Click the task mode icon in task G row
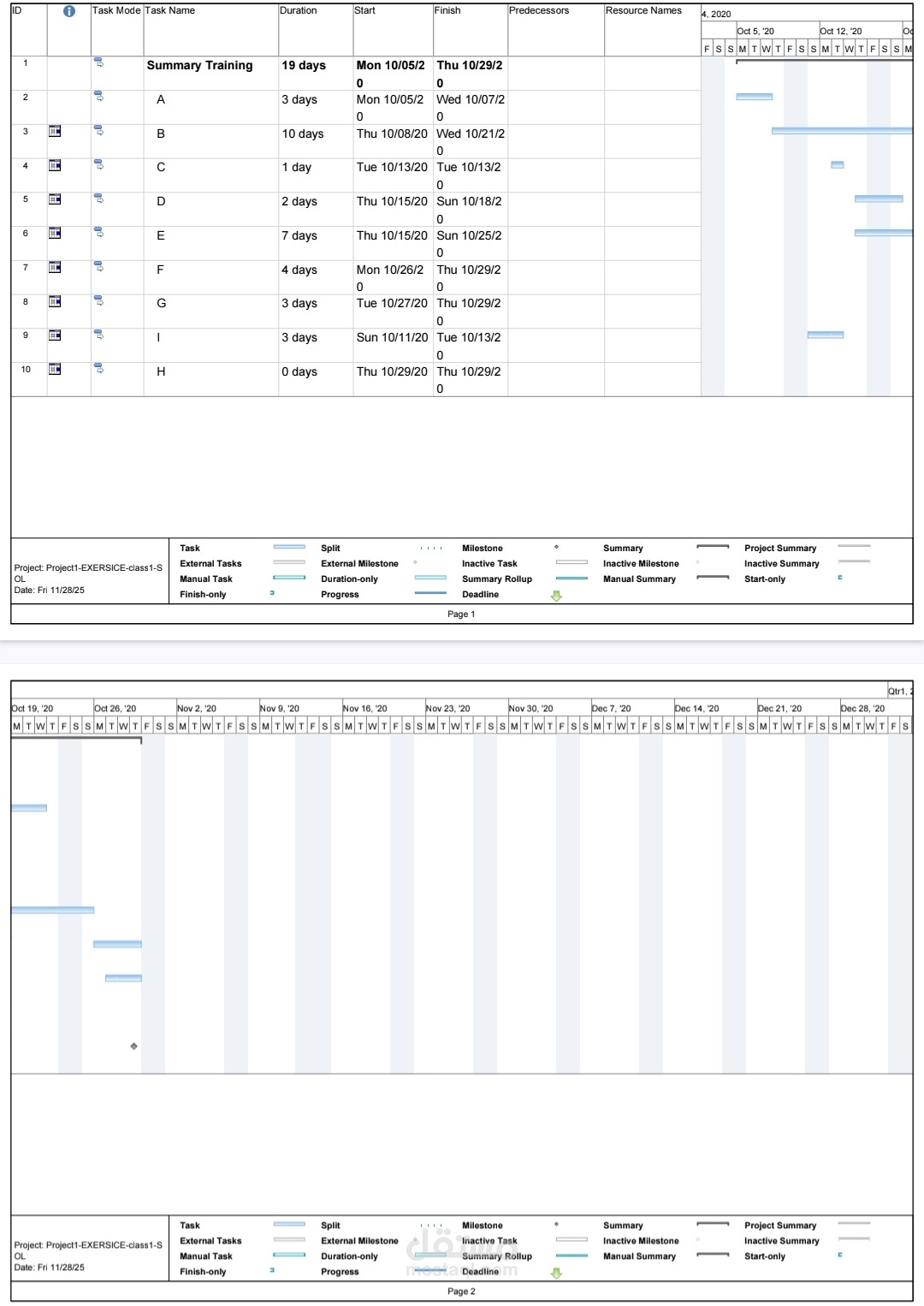 click(98, 300)
